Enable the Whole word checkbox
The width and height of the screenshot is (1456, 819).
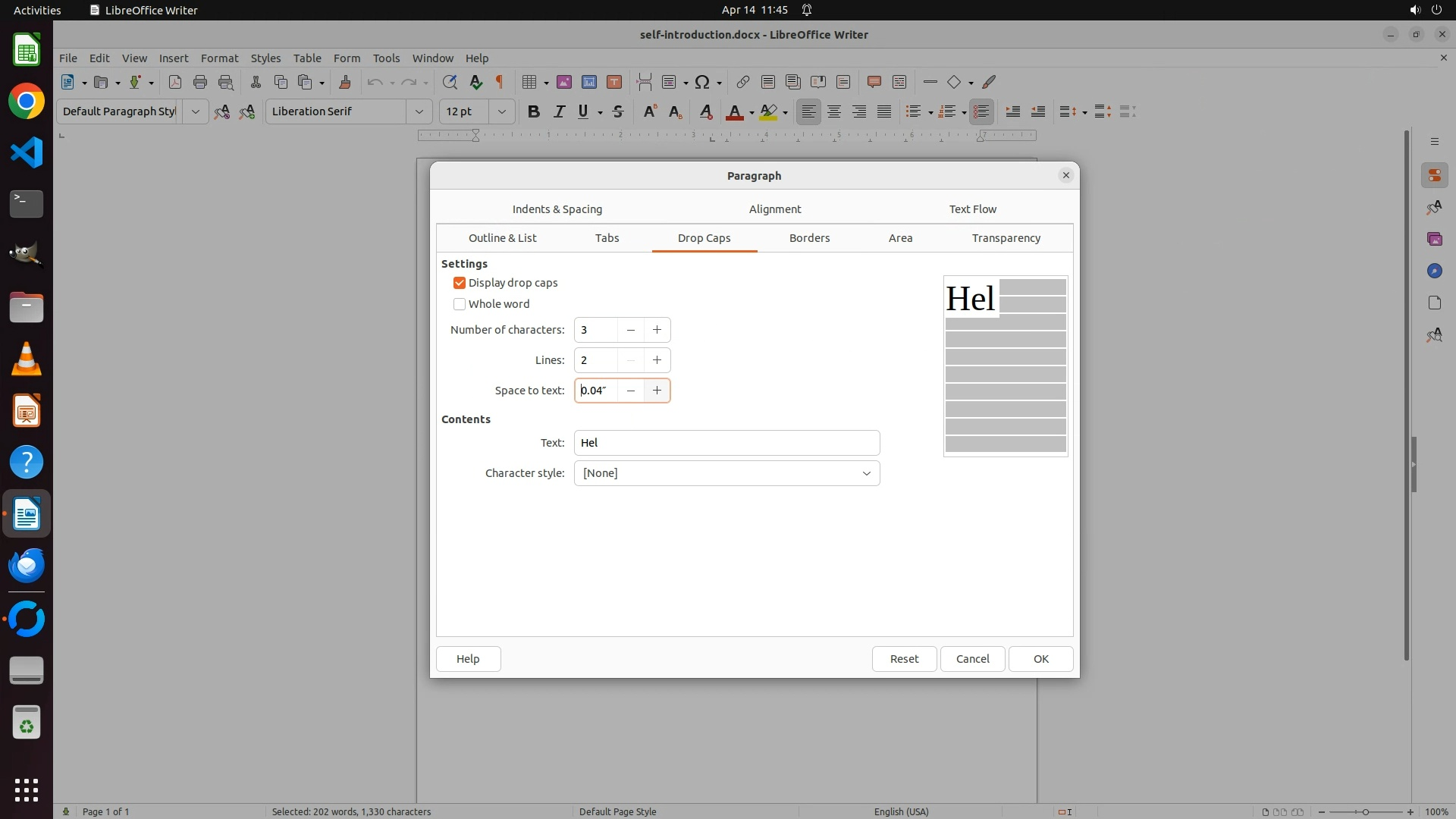click(x=460, y=304)
